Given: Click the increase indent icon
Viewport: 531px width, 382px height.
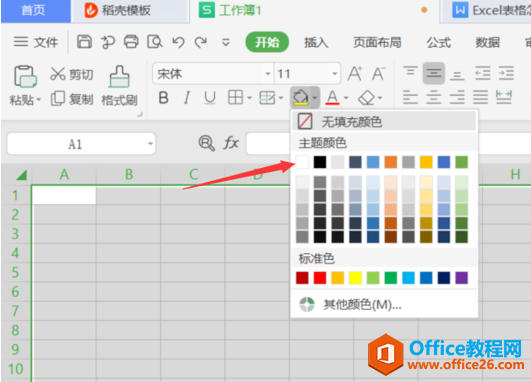Looking at the screenshot, I should click(506, 73).
